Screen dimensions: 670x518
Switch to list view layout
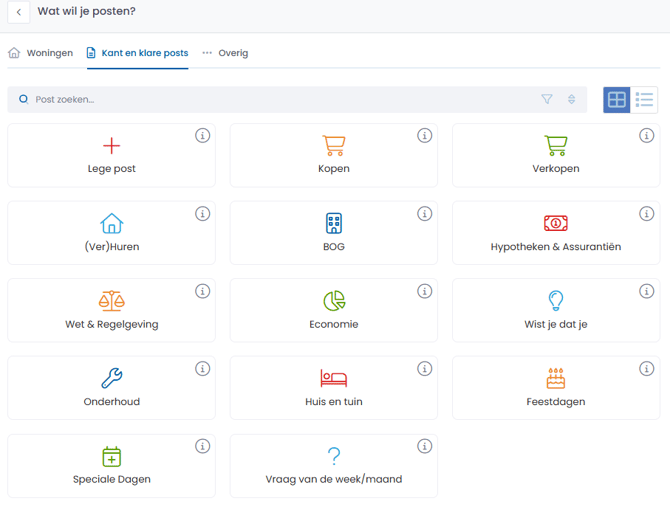tap(644, 100)
